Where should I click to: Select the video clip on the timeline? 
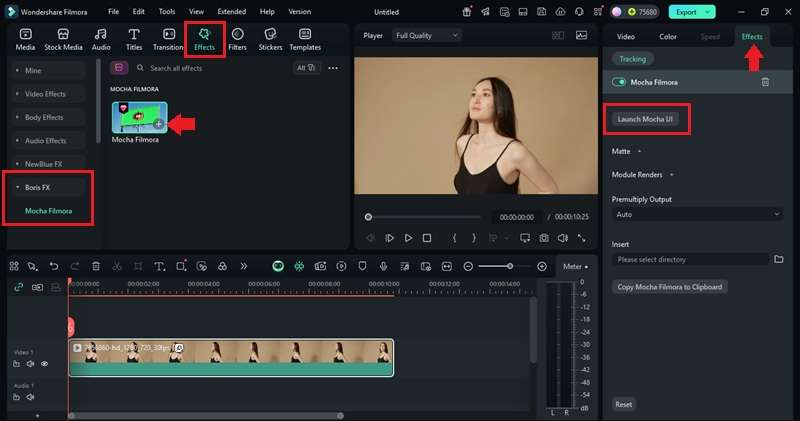click(x=231, y=357)
